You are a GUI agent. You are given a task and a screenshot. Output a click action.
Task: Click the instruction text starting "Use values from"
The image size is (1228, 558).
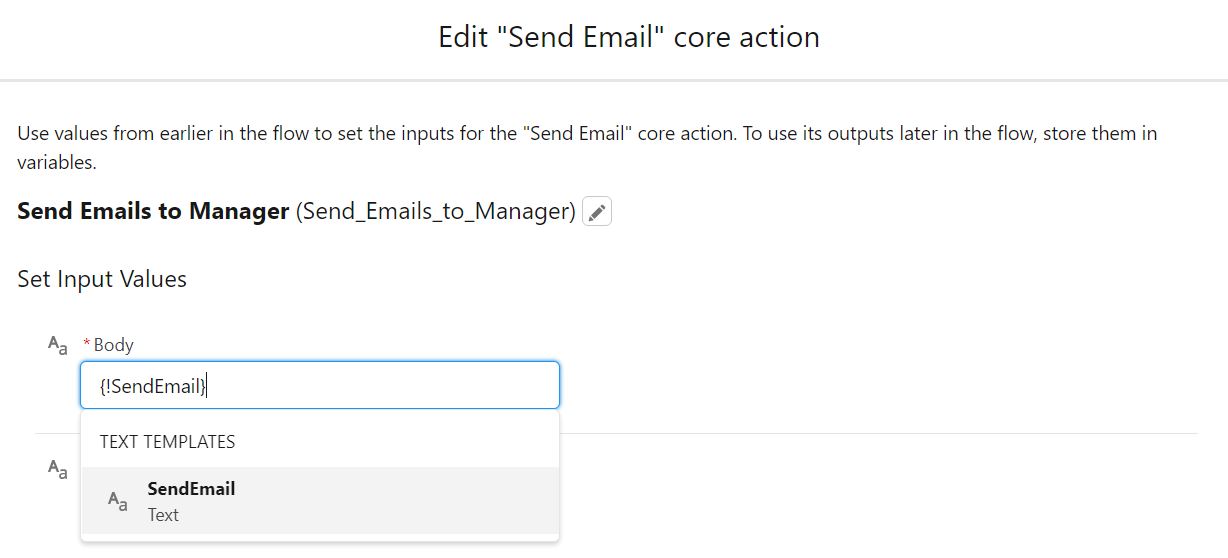coord(588,148)
